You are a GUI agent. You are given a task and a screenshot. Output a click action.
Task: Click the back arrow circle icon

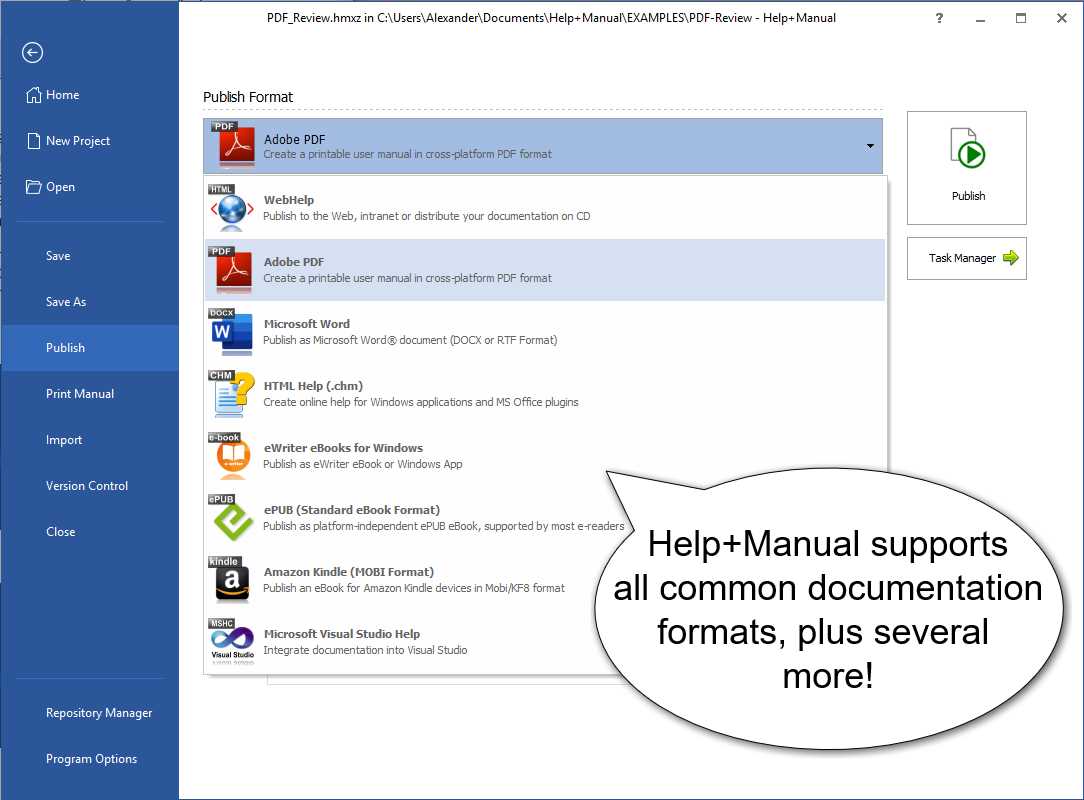coord(32,53)
